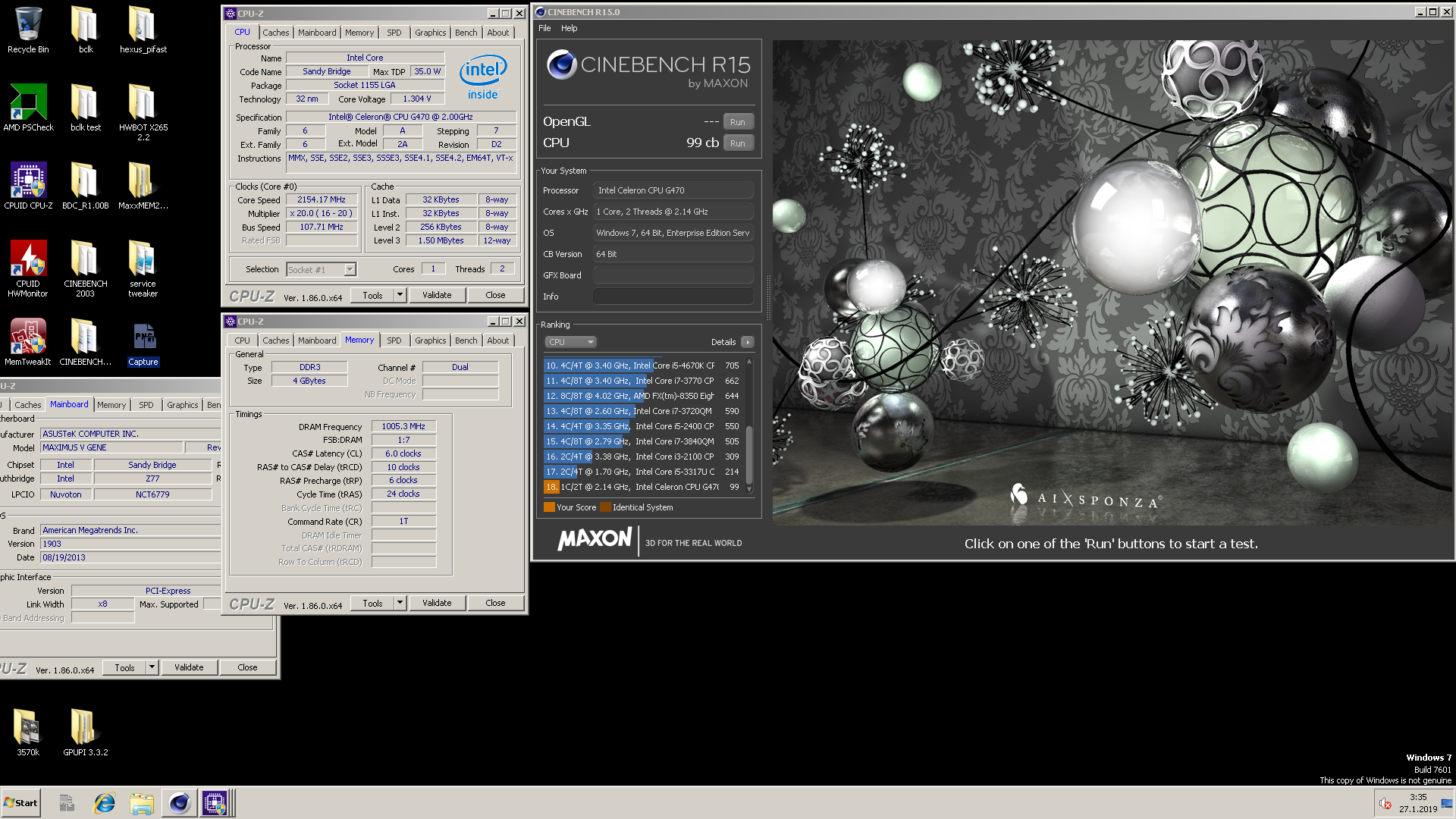Image resolution: width=1456 pixels, height=819 pixels.
Task: Open the bclk test folder
Action: pos(85,108)
